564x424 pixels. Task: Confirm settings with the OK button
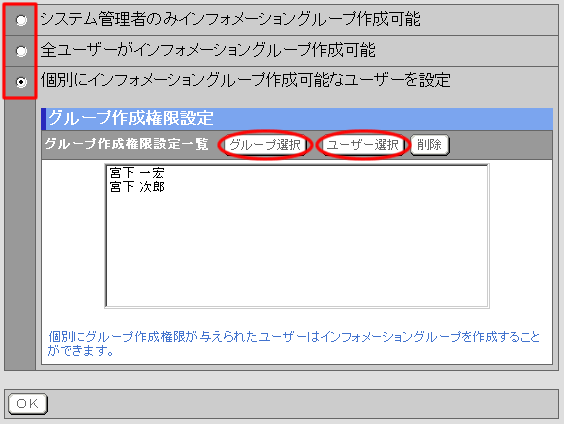click(28, 404)
